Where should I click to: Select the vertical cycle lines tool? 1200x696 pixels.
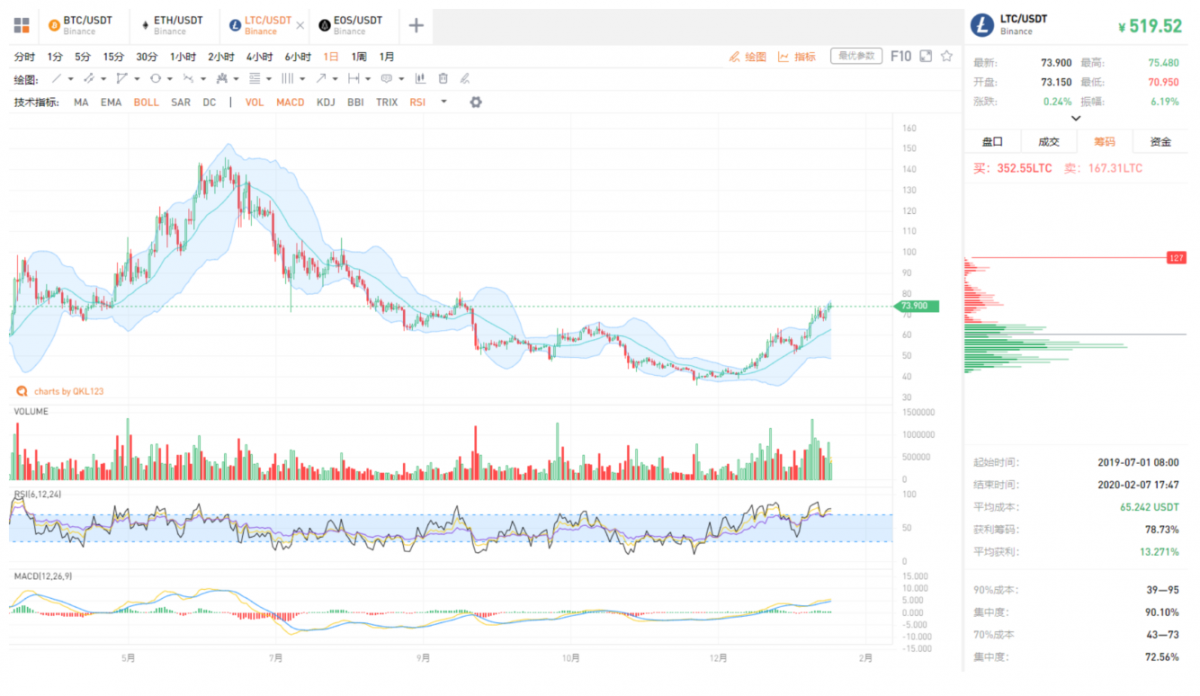coord(287,78)
